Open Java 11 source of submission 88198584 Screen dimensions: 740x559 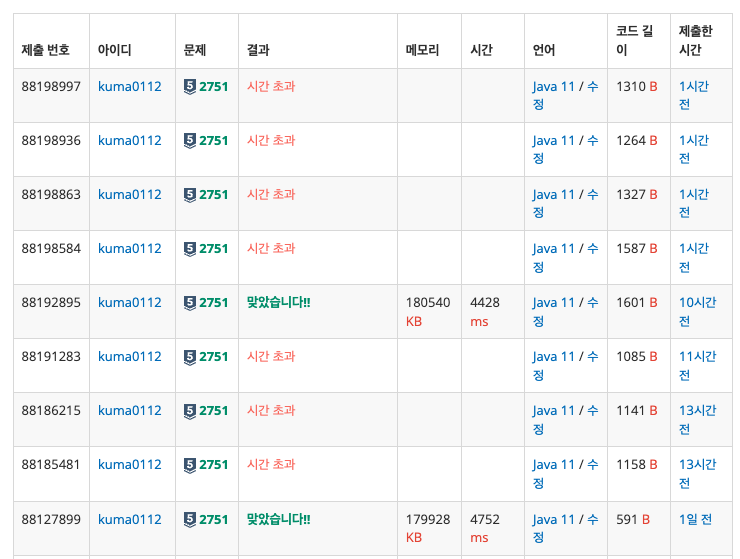click(554, 248)
